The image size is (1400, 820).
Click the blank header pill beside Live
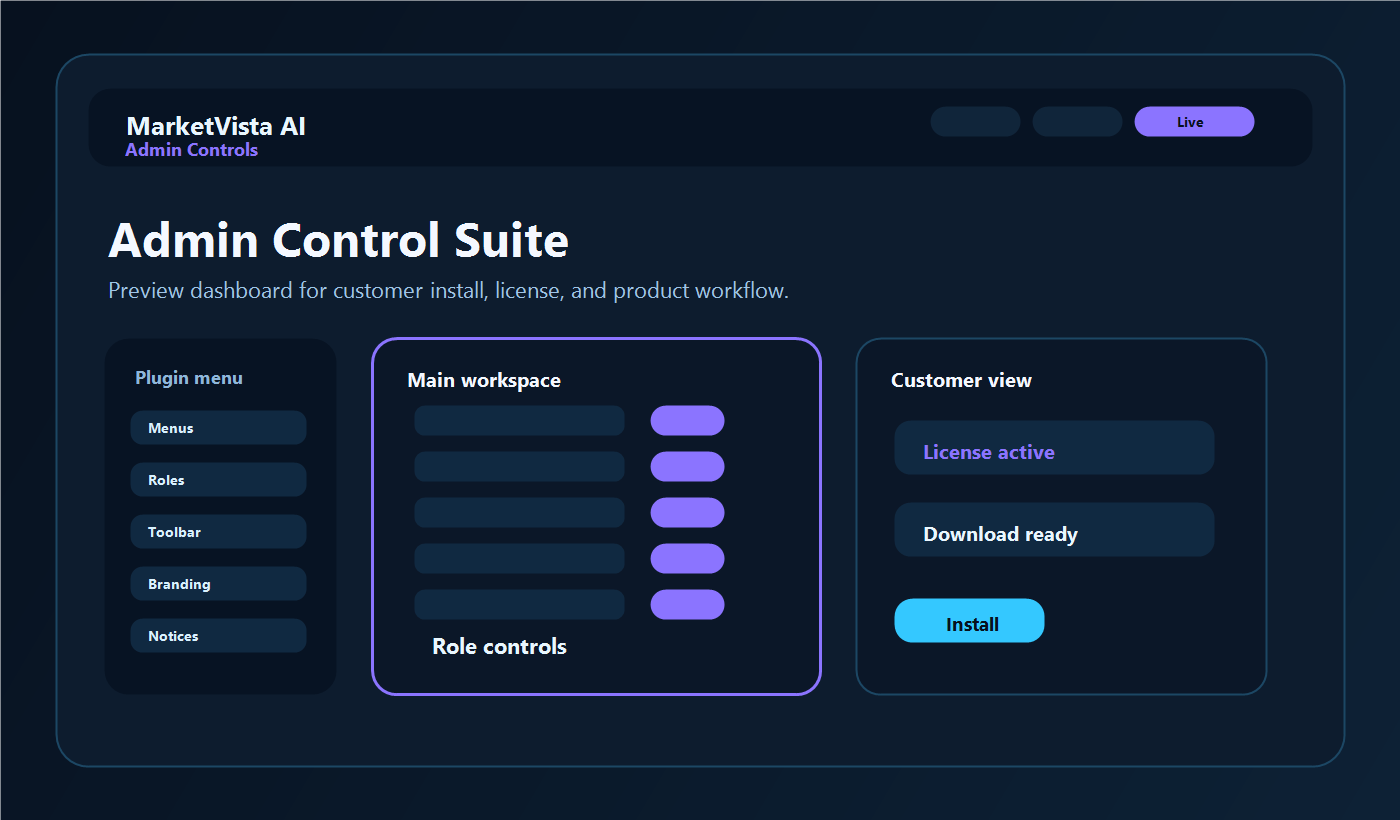[1077, 122]
